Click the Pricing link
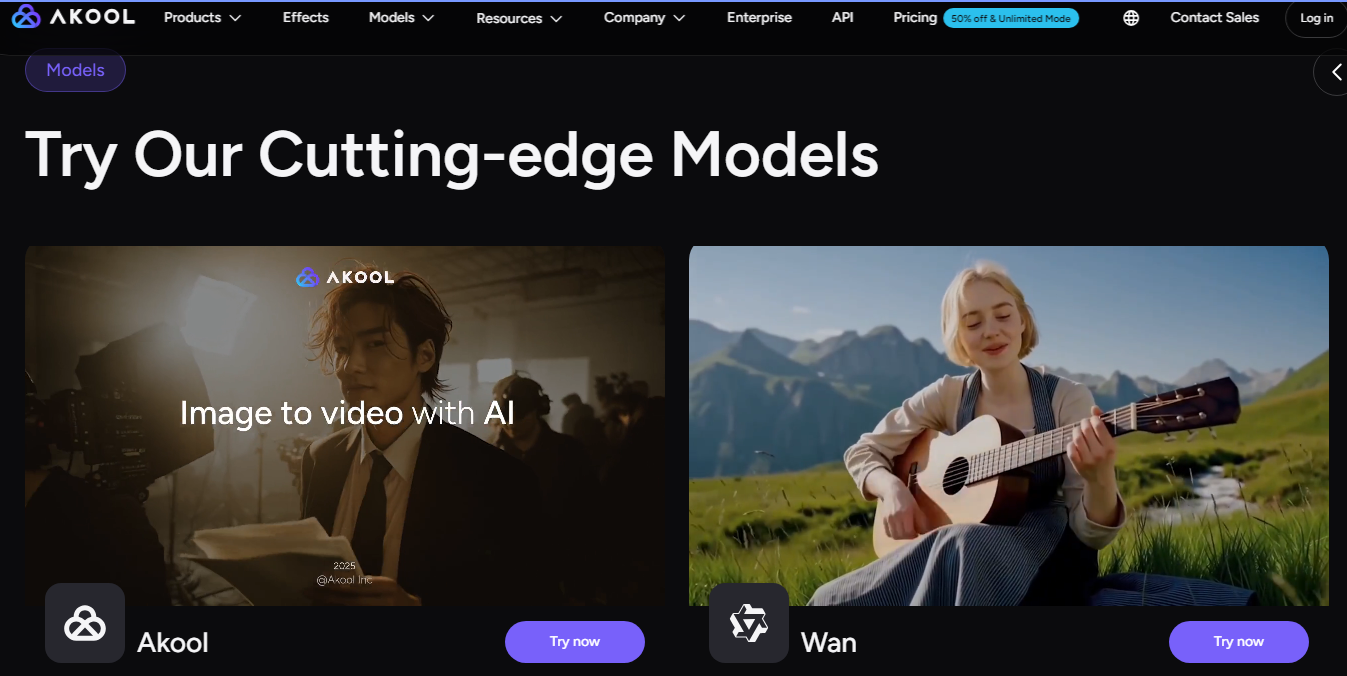Screen dimensions: 1347x676 coord(915,18)
